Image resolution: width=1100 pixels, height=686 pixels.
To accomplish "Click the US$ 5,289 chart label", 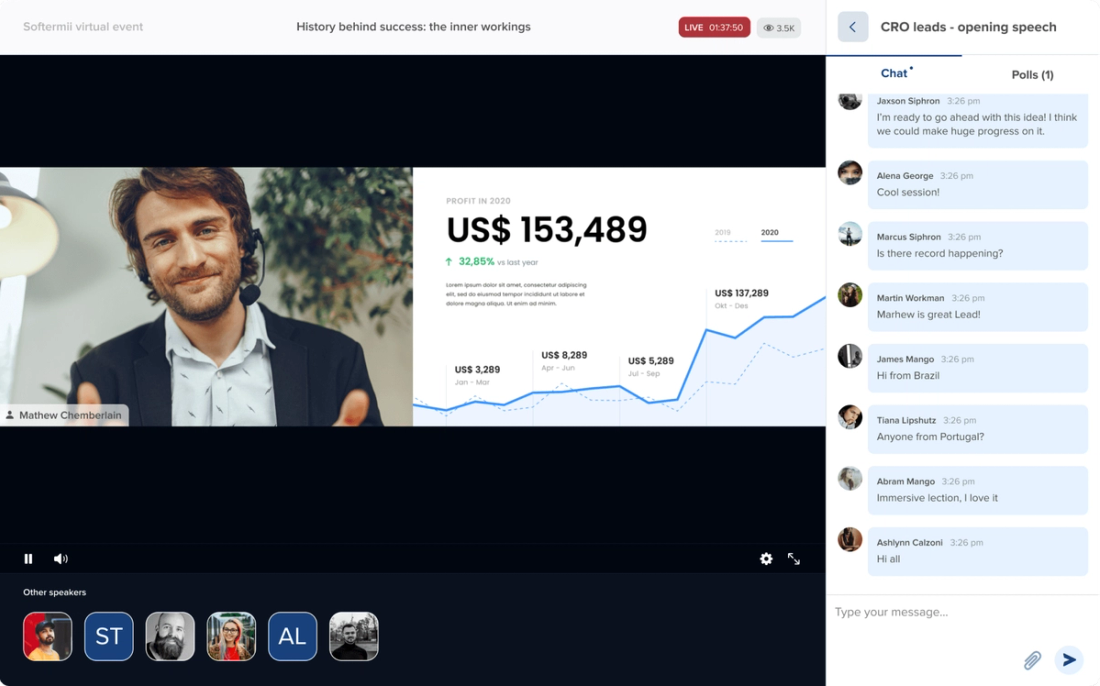I will [650, 361].
